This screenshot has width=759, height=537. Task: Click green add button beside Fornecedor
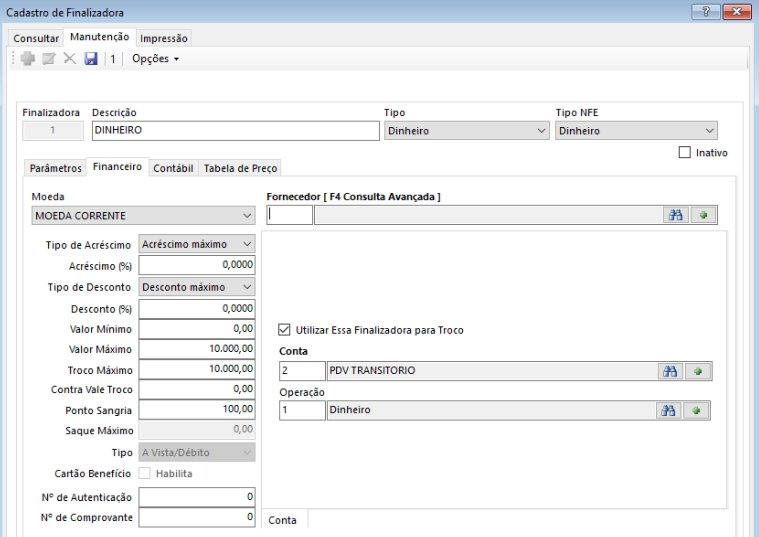pyautogui.click(x=702, y=215)
